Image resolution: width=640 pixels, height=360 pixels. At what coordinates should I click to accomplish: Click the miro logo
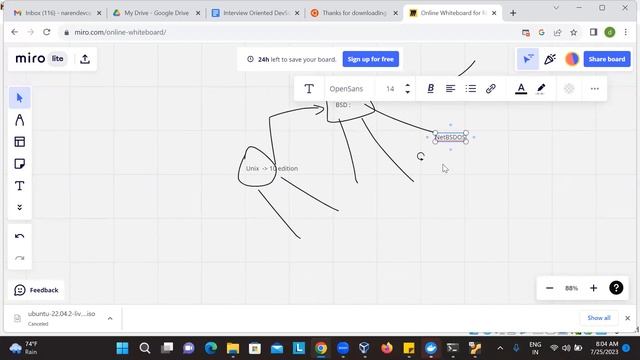click(30, 59)
